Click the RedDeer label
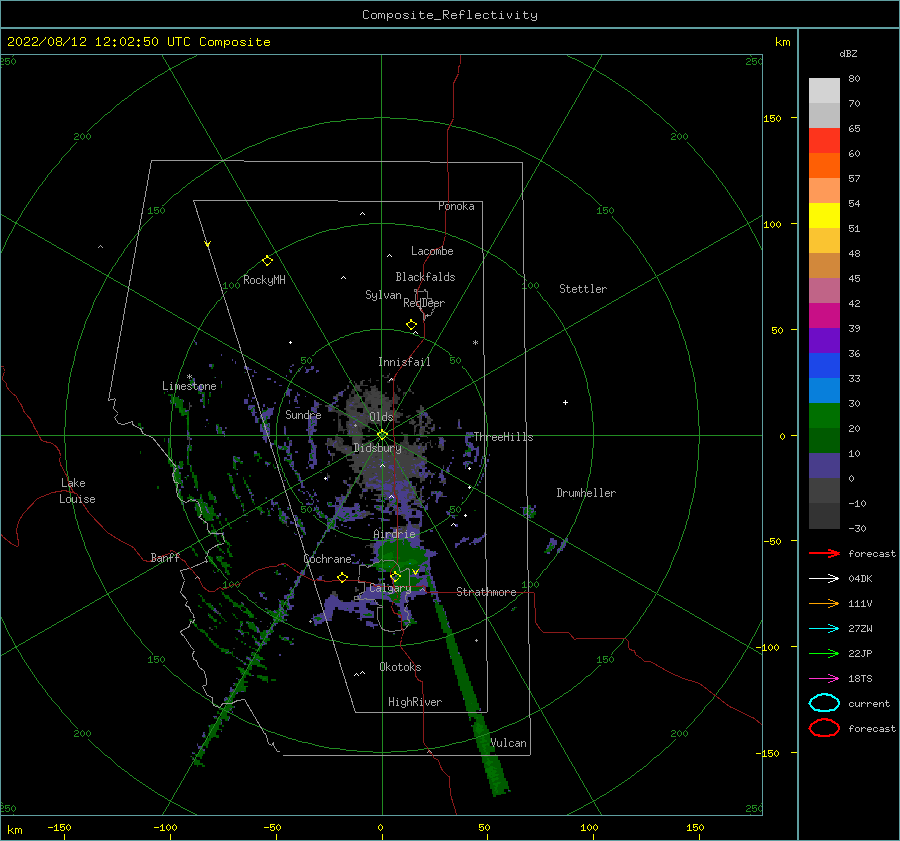The image size is (900, 841). tap(424, 303)
